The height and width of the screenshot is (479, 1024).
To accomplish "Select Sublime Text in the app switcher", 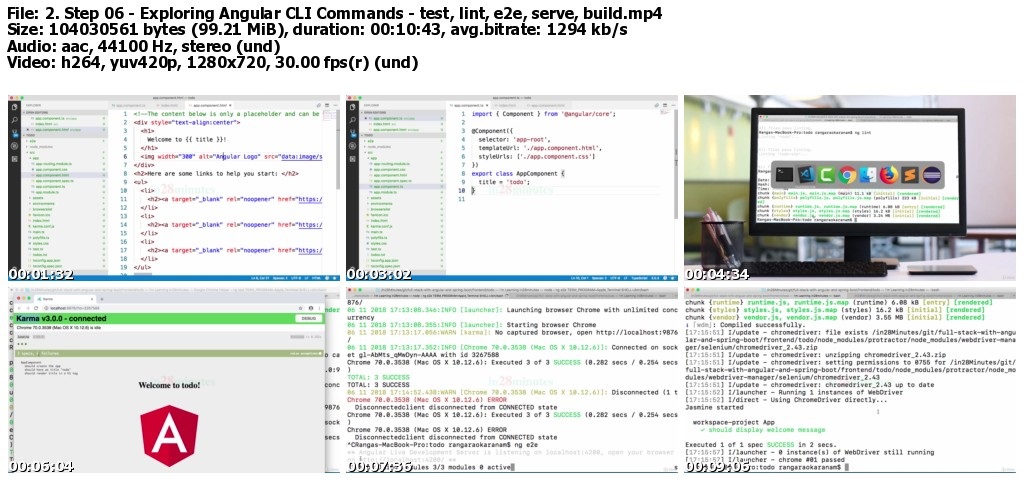I will tap(910, 174).
